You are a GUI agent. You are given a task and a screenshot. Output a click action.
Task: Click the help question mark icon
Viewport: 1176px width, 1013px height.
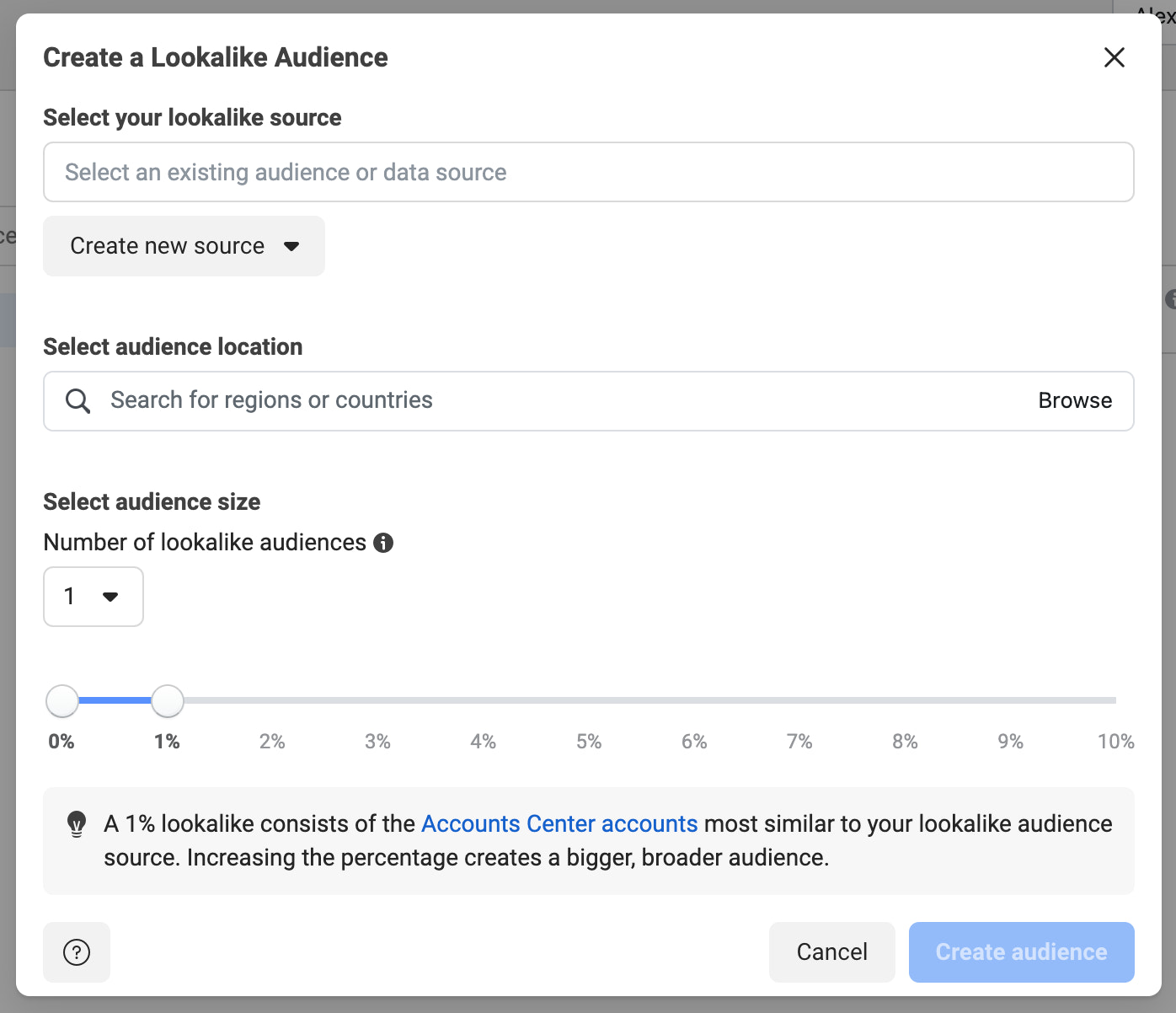coord(77,952)
